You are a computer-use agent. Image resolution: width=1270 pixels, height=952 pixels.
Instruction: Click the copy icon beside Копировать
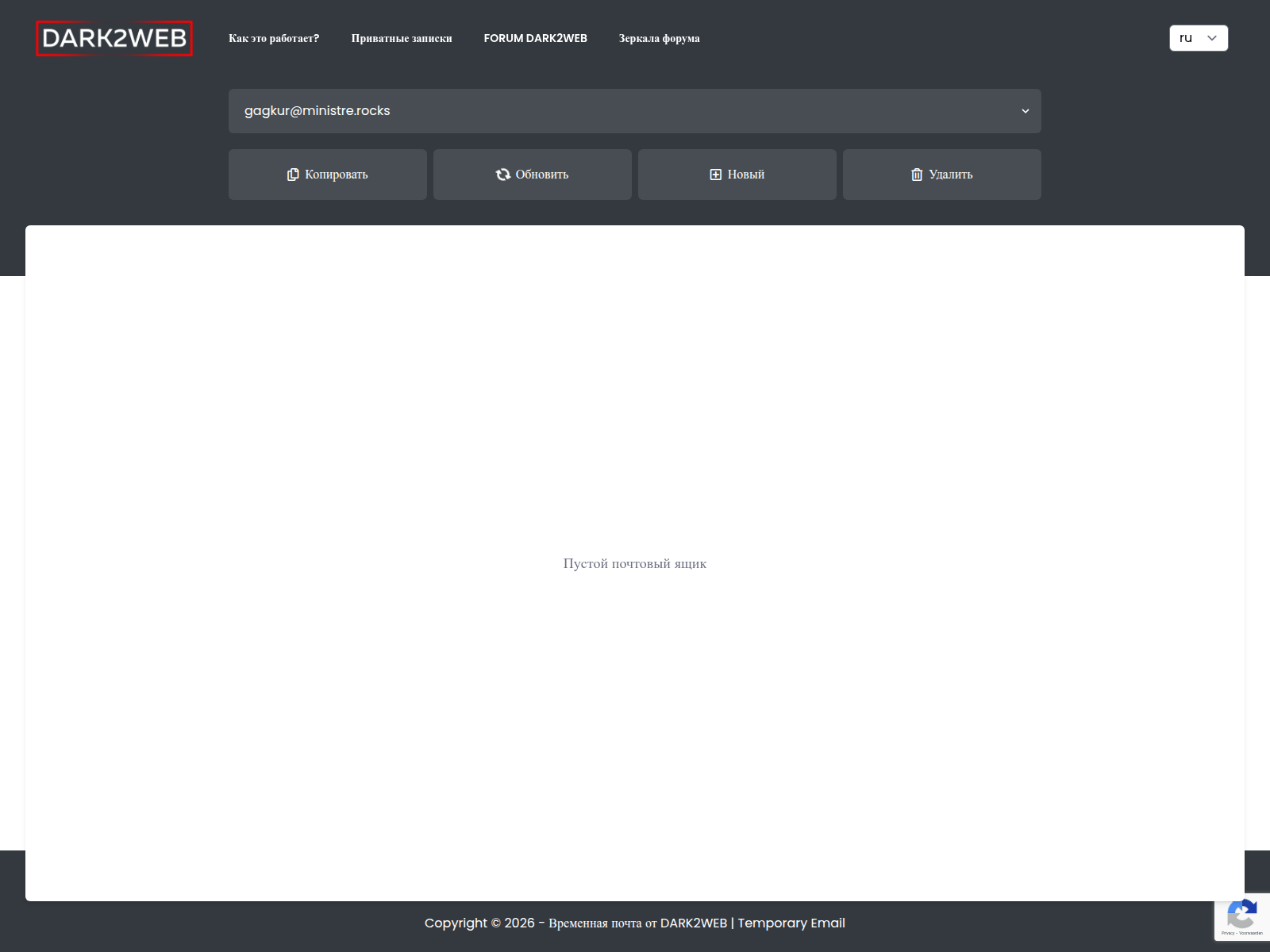[293, 175]
